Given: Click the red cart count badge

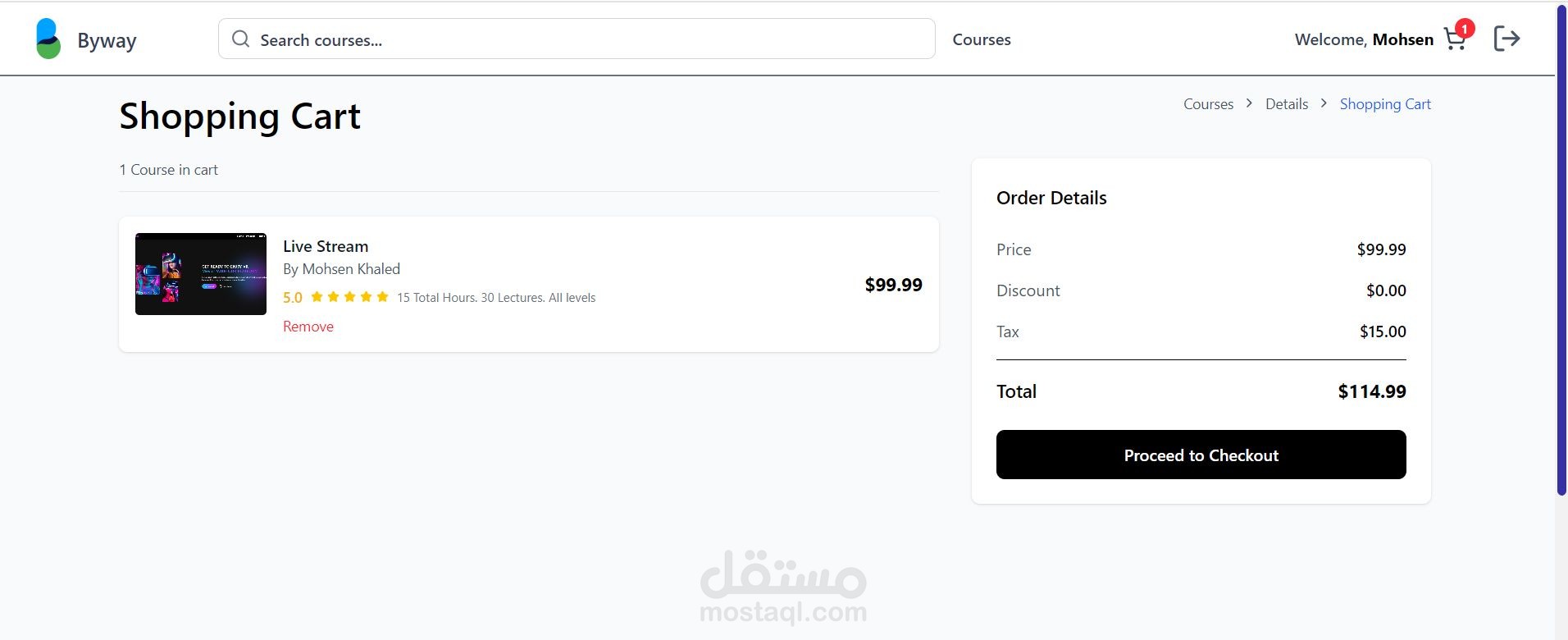Looking at the screenshot, I should click(x=1465, y=29).
